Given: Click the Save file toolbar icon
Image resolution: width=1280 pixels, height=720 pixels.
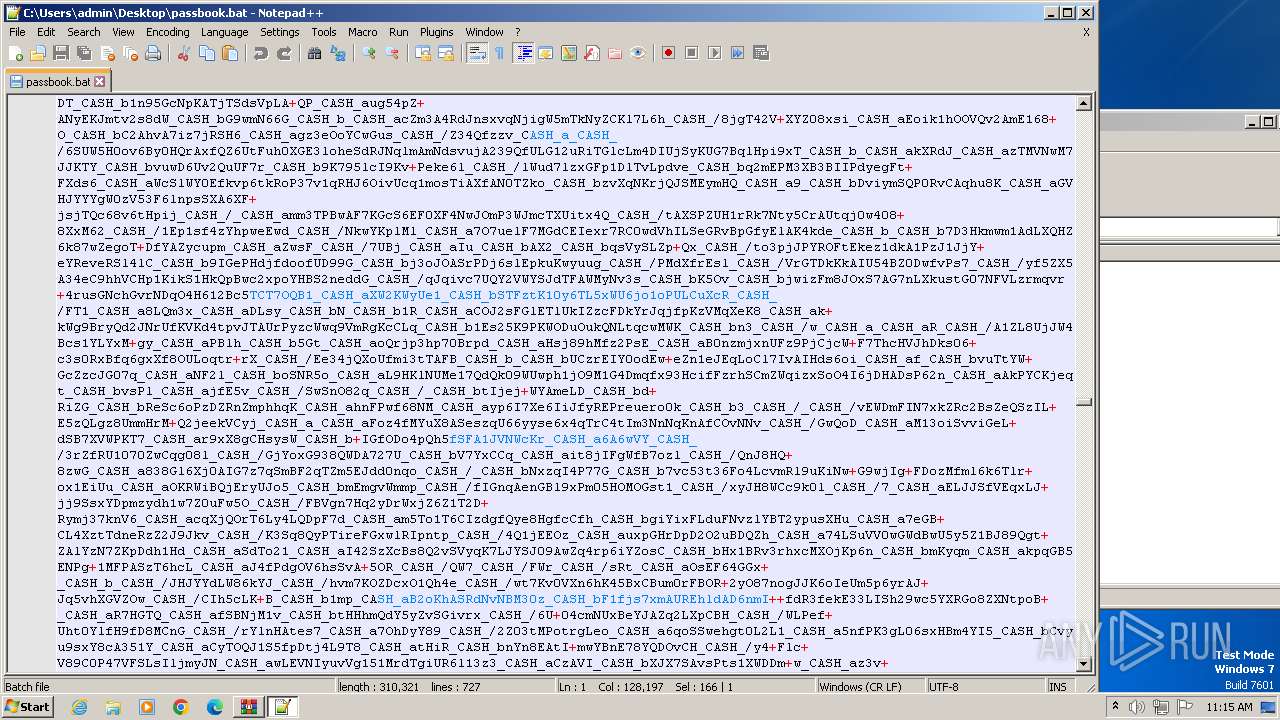Looking at the screenshot, I should coord(60,53).
